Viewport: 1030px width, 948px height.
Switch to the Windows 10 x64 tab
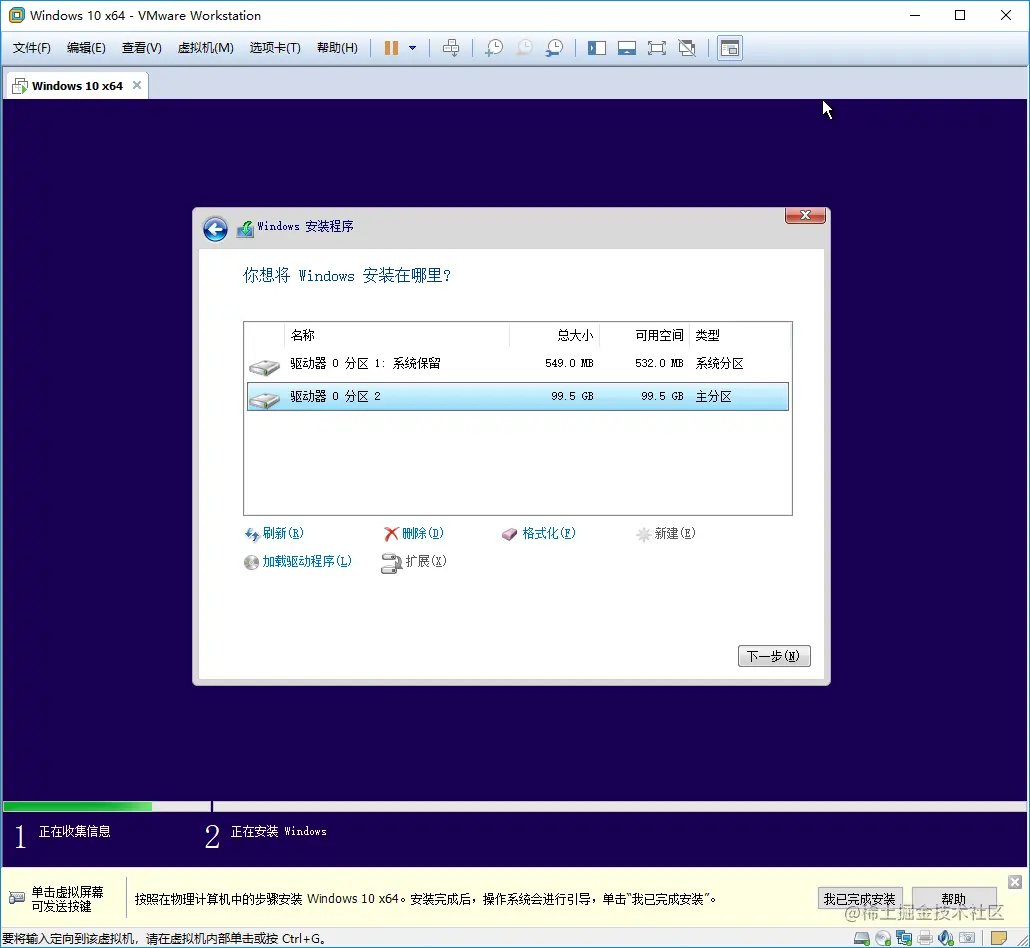77,86
